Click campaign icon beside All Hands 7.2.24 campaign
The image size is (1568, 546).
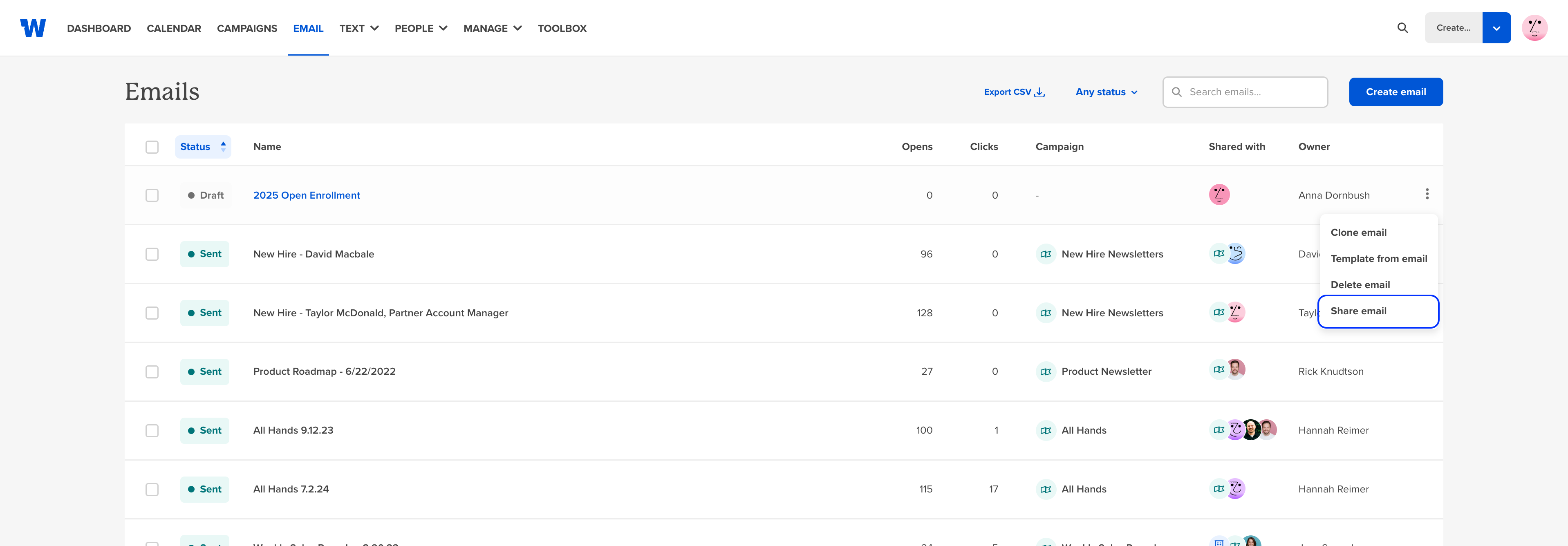[1046, 489]
